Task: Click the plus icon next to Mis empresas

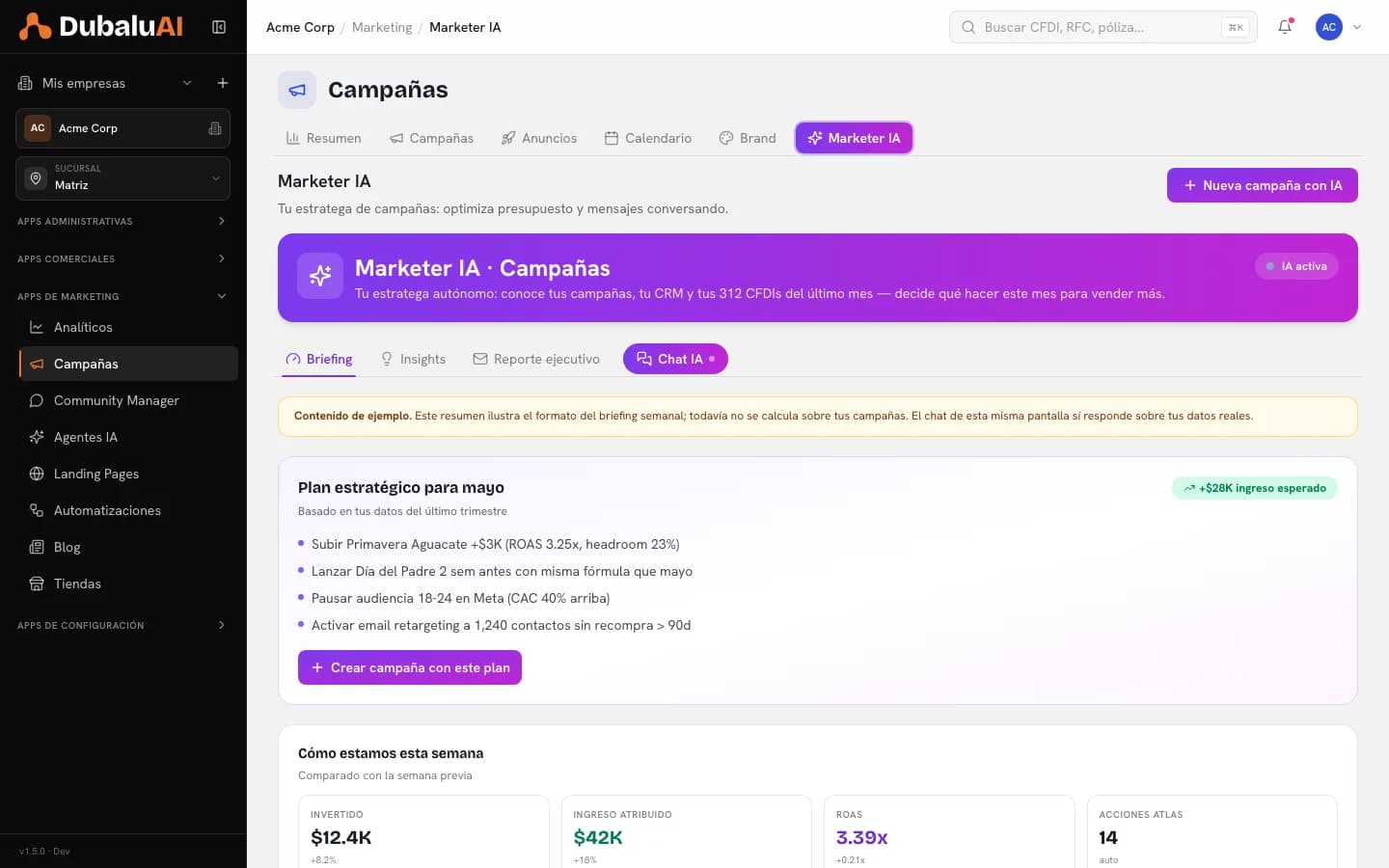Action: point(223,83)
